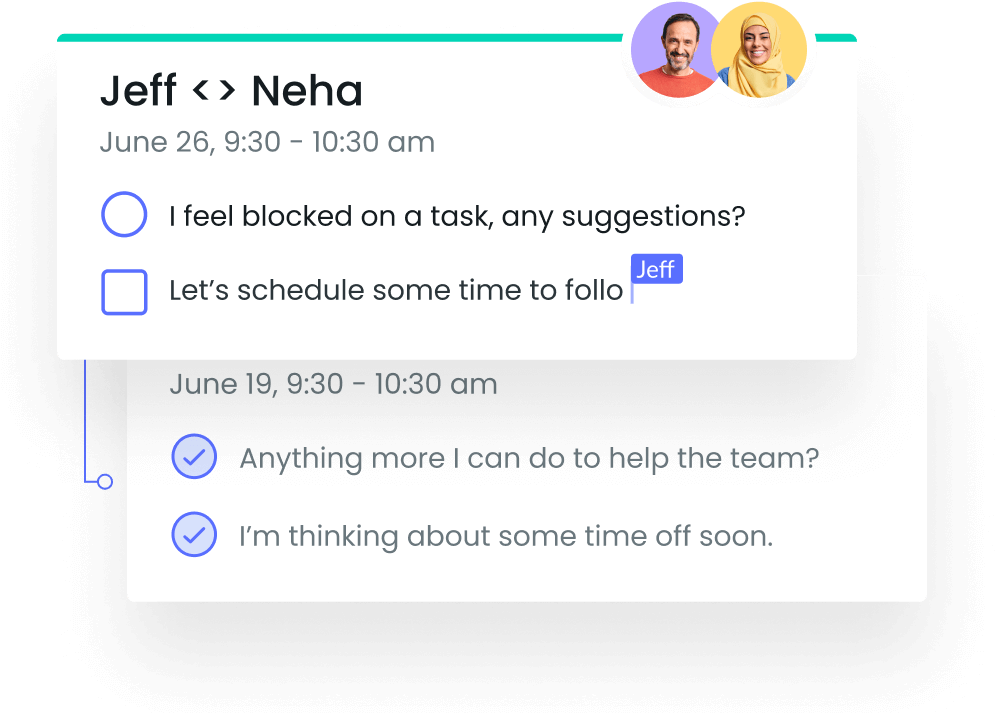Edit the text 'I feel blocked on a task, any suggestions?'
The image size is (1008, 713).
[x=457, y=217]
